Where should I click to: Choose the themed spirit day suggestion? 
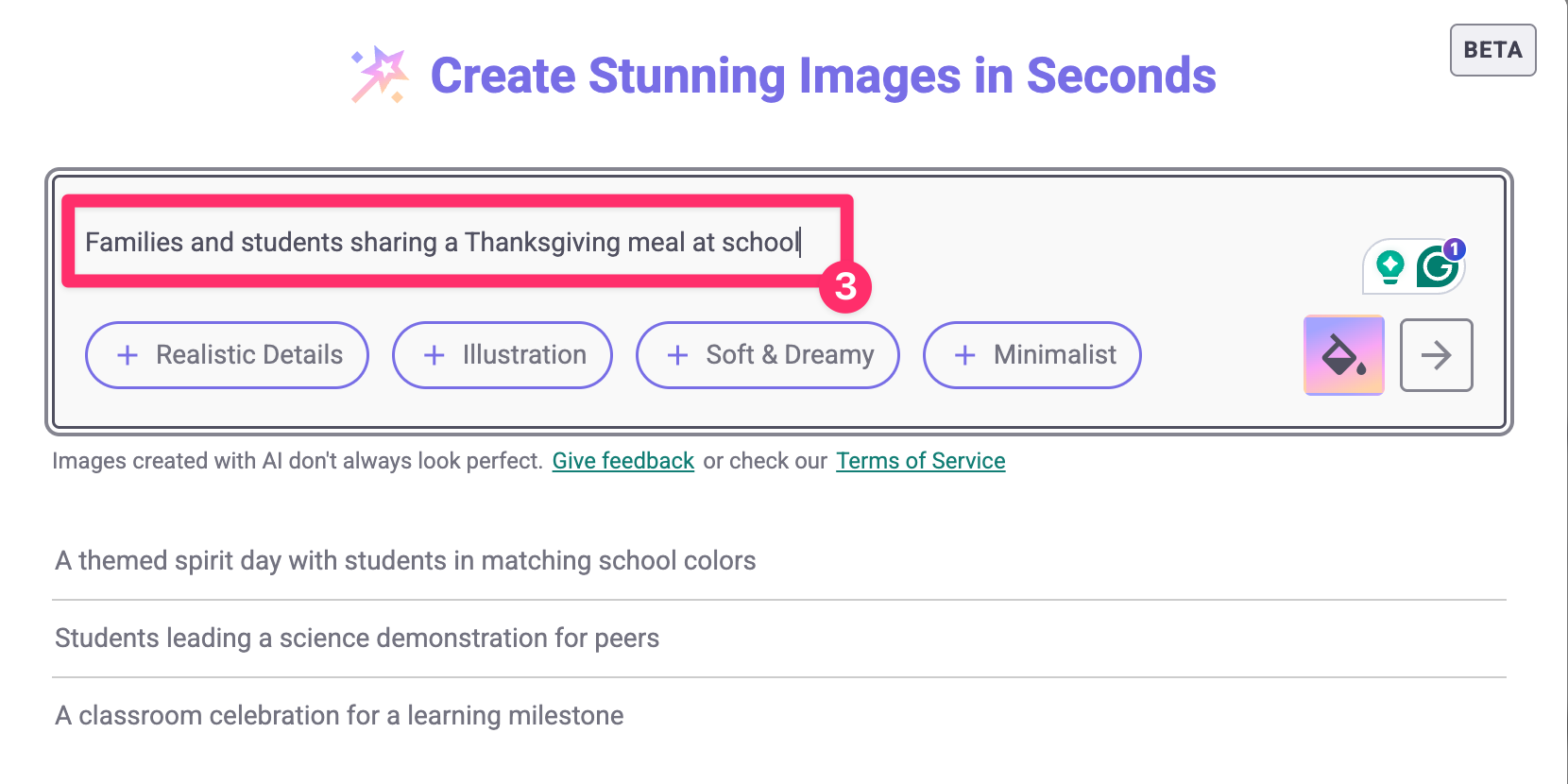click(405, 561)
